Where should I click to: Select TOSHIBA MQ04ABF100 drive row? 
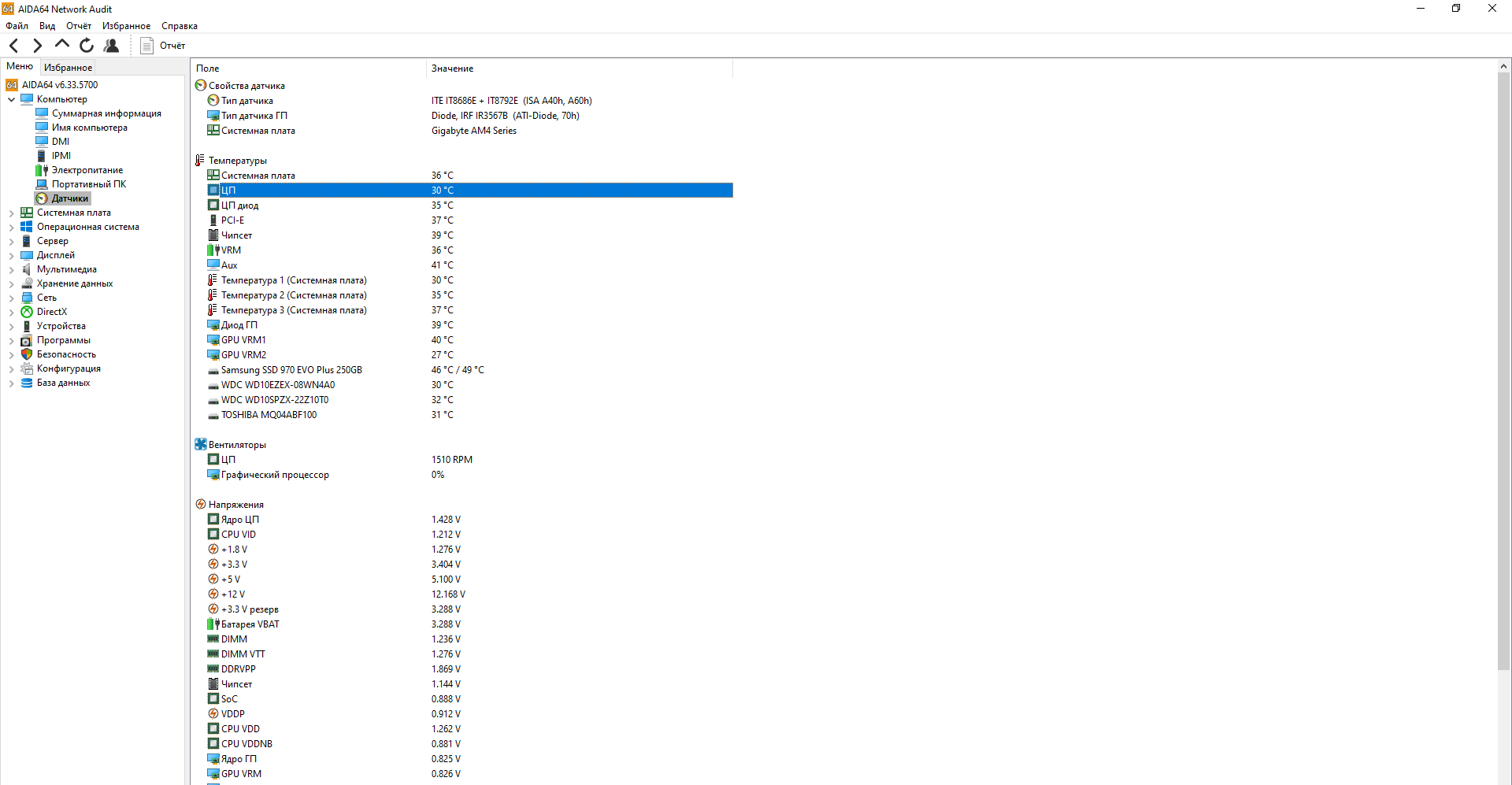(469, 415)
